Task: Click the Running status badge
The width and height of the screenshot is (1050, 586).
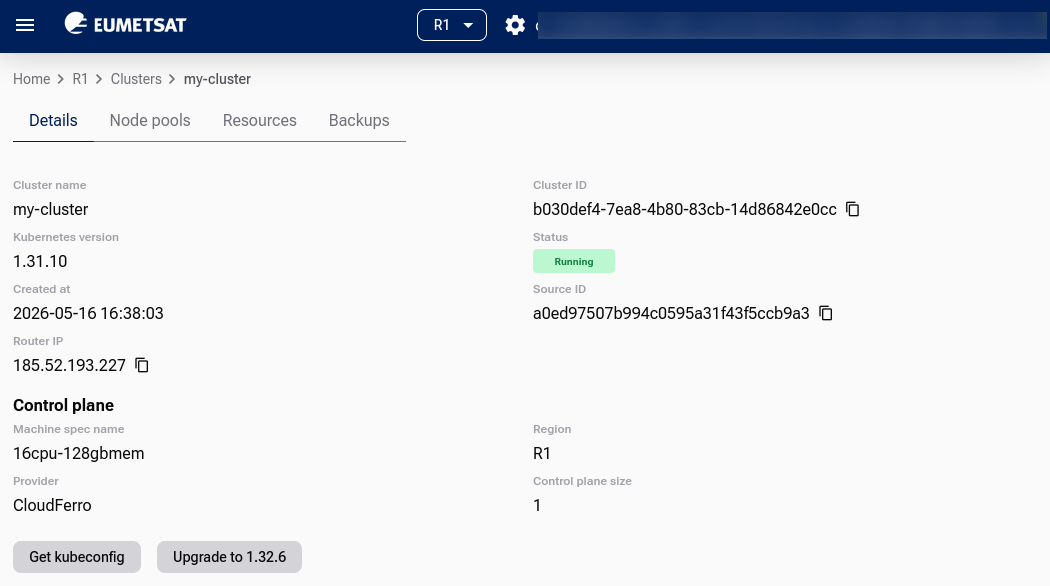Action: (574, 261)
